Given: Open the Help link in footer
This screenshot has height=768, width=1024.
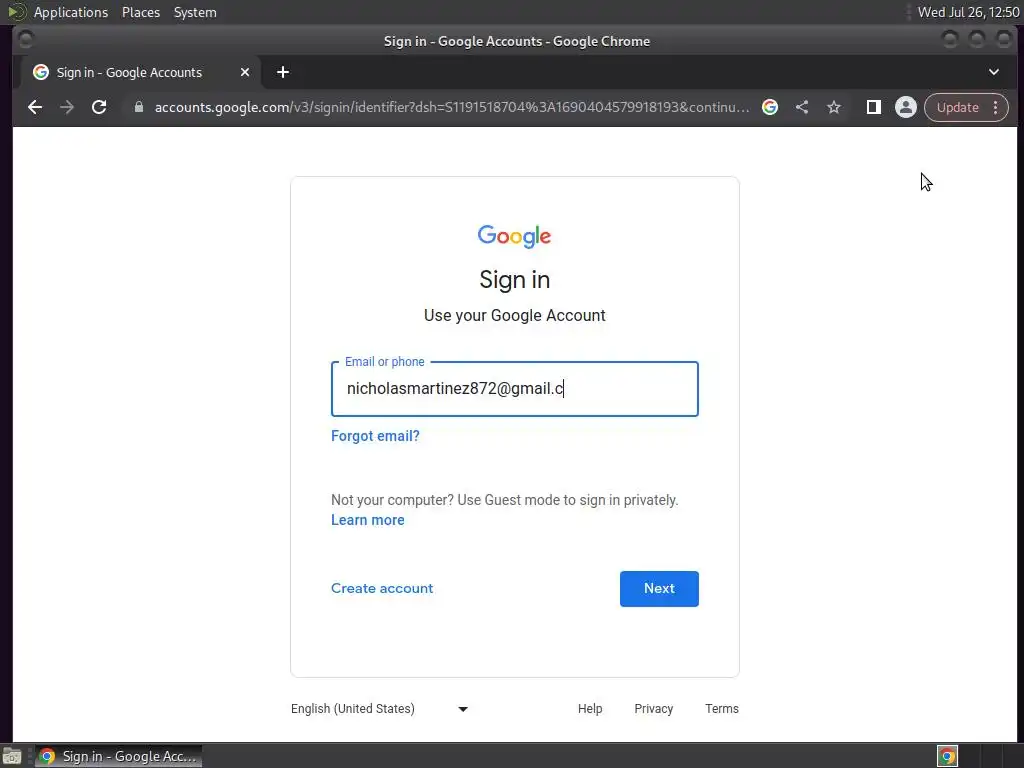Looking at the screenshot, I should coord(590,709).
